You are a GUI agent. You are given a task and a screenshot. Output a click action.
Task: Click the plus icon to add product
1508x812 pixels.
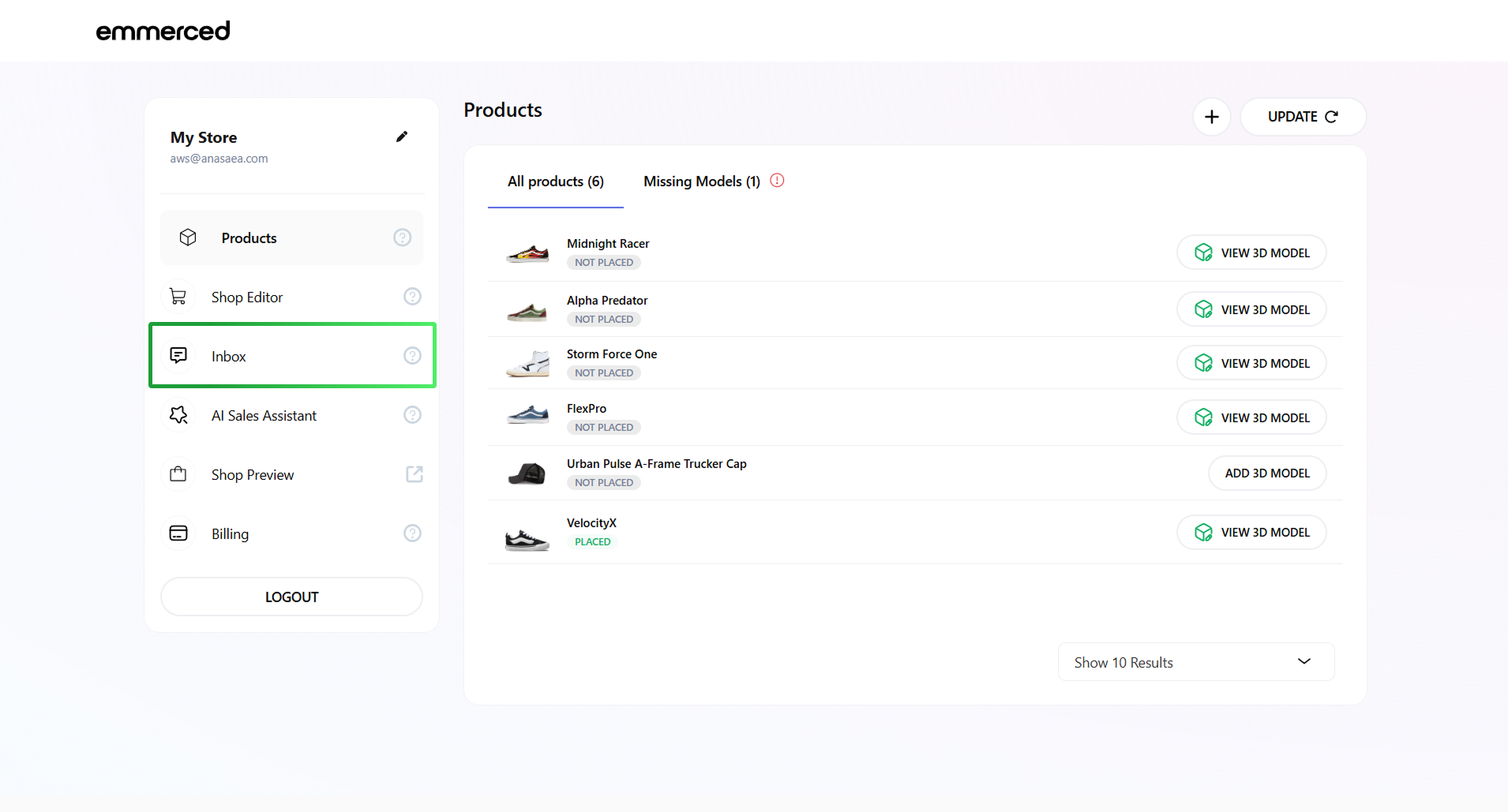pos(1211,117)
